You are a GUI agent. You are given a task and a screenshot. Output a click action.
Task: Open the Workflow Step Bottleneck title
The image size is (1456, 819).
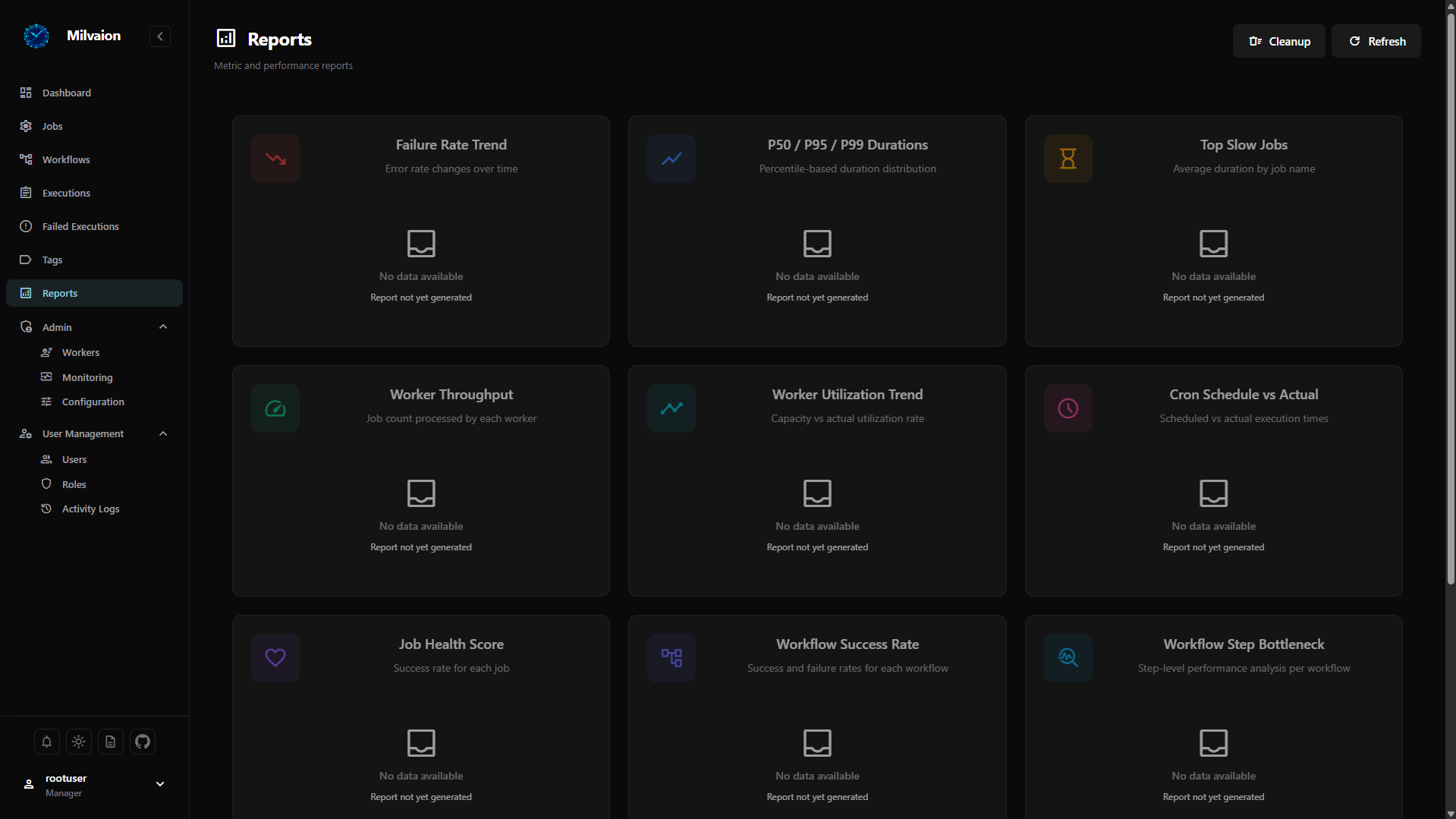1244,644
